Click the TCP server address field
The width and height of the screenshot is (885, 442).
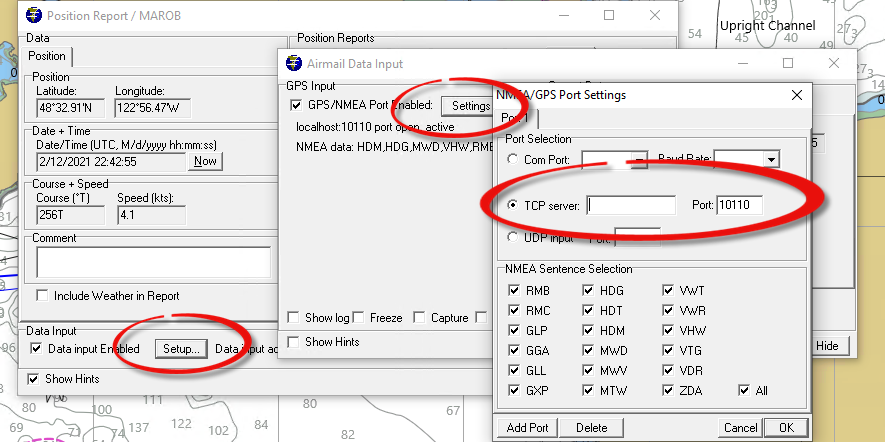(632, 206)
